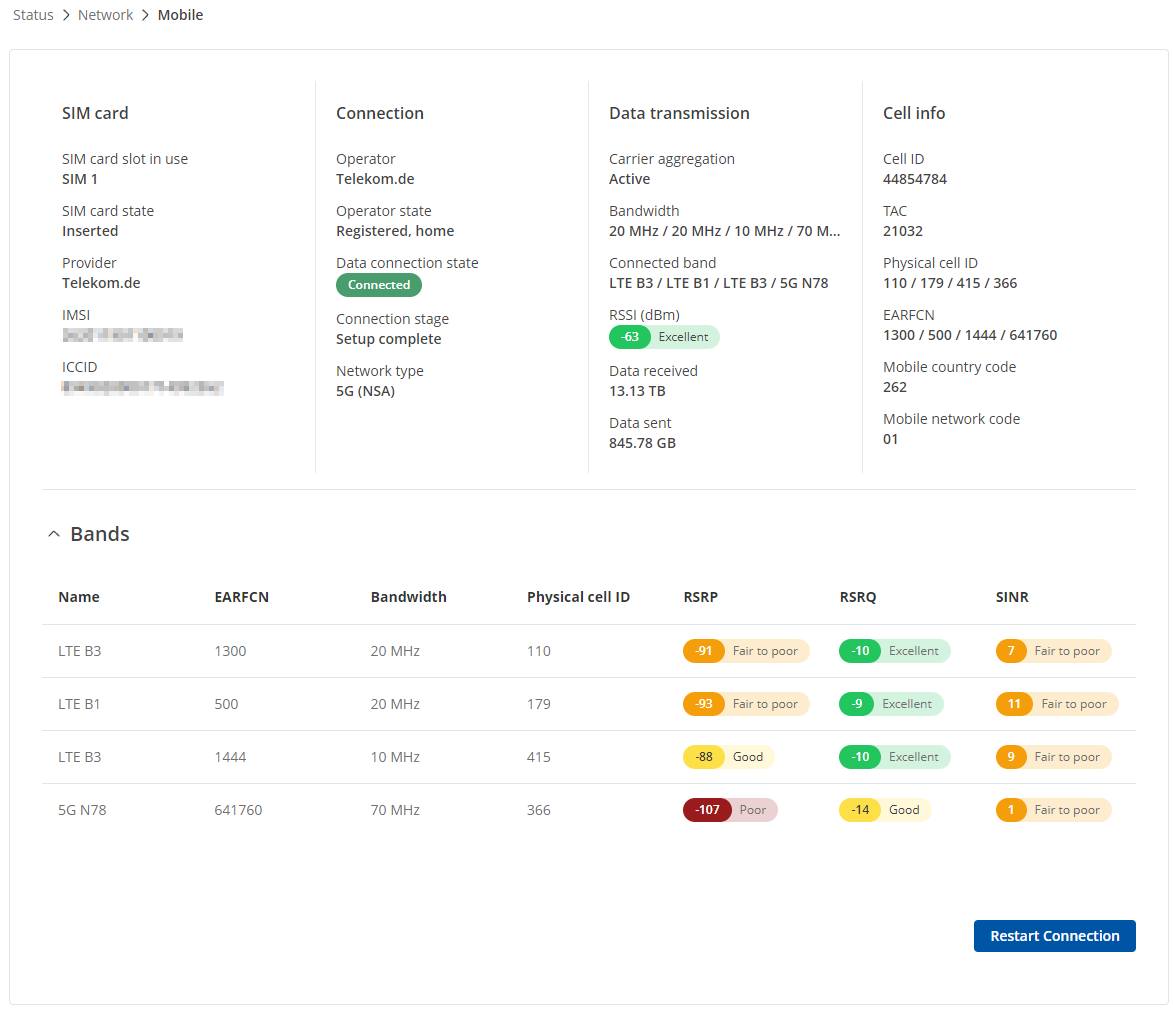
Task: Go to the Status breadcrumb
Action: (x=33, y=16)
